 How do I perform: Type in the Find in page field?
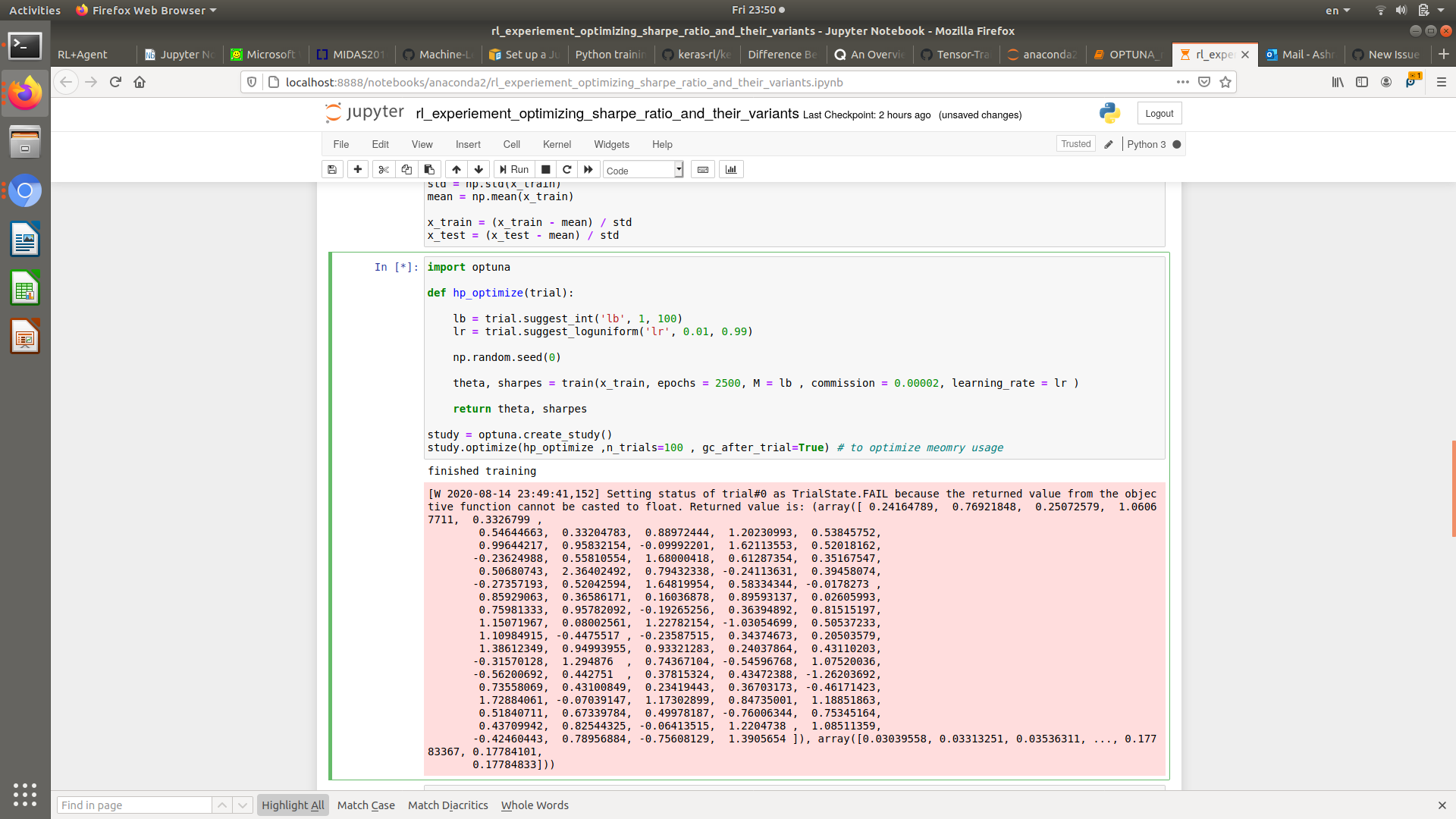pyautogui.click(x=134, y=805)
